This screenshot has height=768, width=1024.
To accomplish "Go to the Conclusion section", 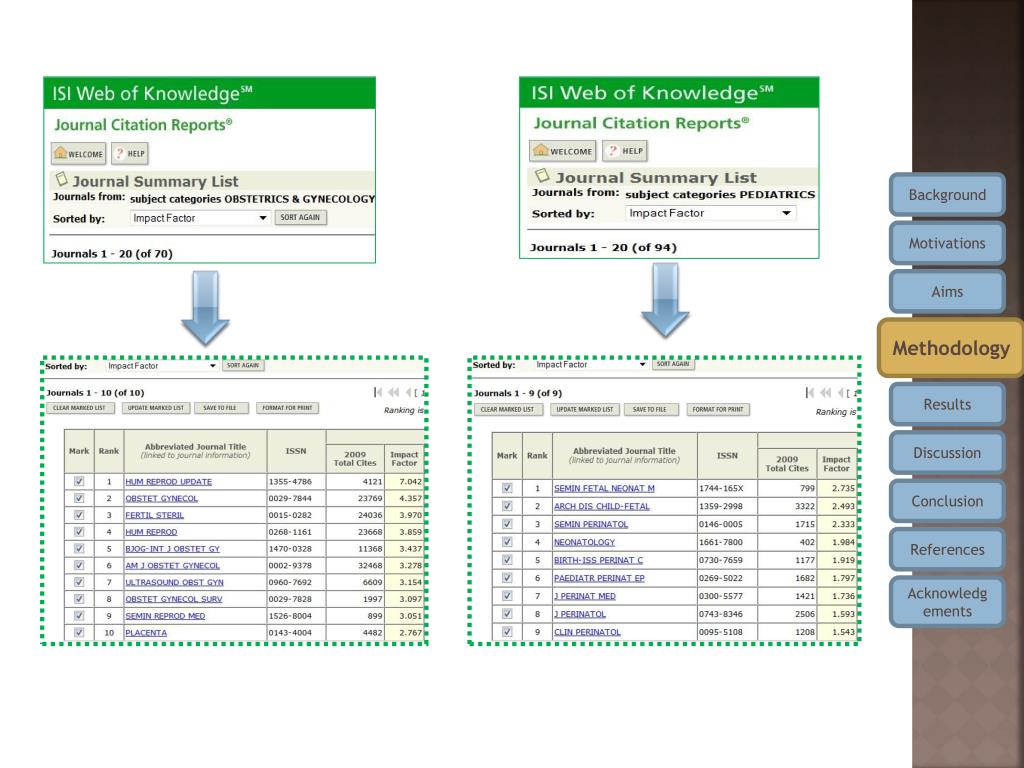I will coord(947,501).
